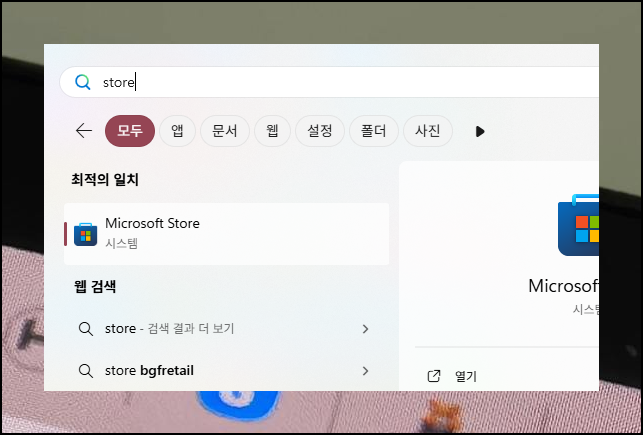Click 열기 to open Microsoft Store
This screenshot has width=643, height=435.
466,376
